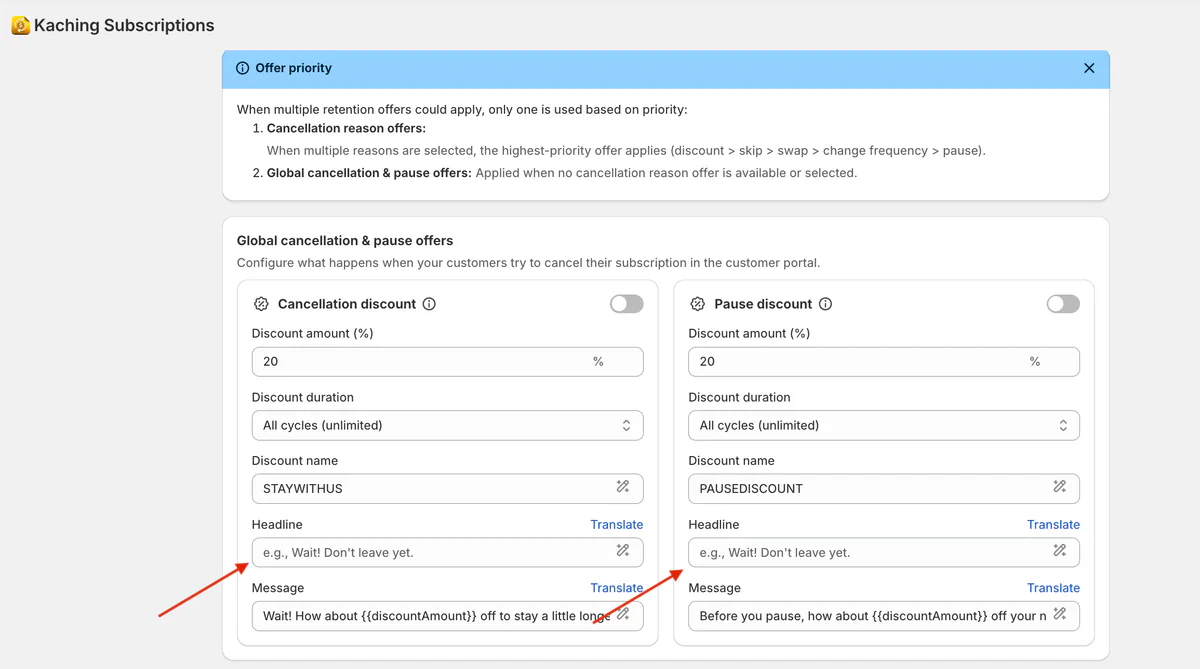Click the Cancellation discount Headline text input
This screenshot has height=669, width=1200.
pyautogui.click(x=448, y=552)
